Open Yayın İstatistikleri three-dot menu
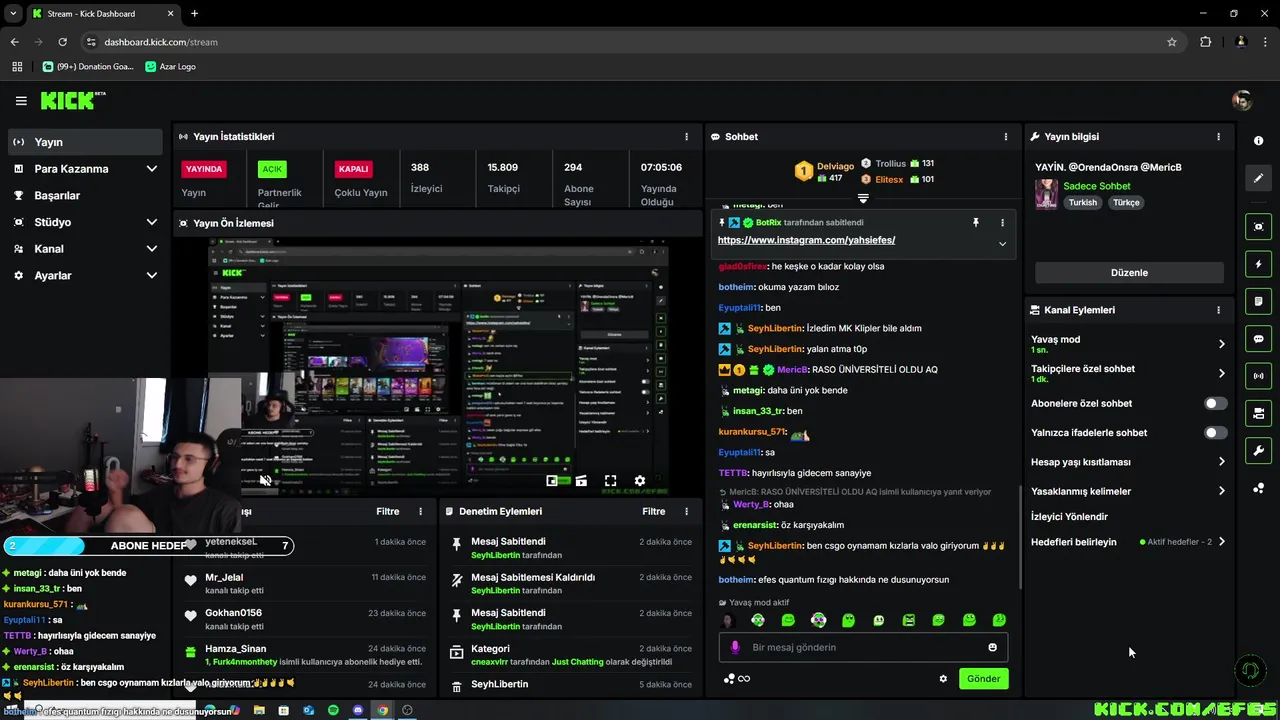The width and height of the screenshot is (1280, 720). click(686, 136)
